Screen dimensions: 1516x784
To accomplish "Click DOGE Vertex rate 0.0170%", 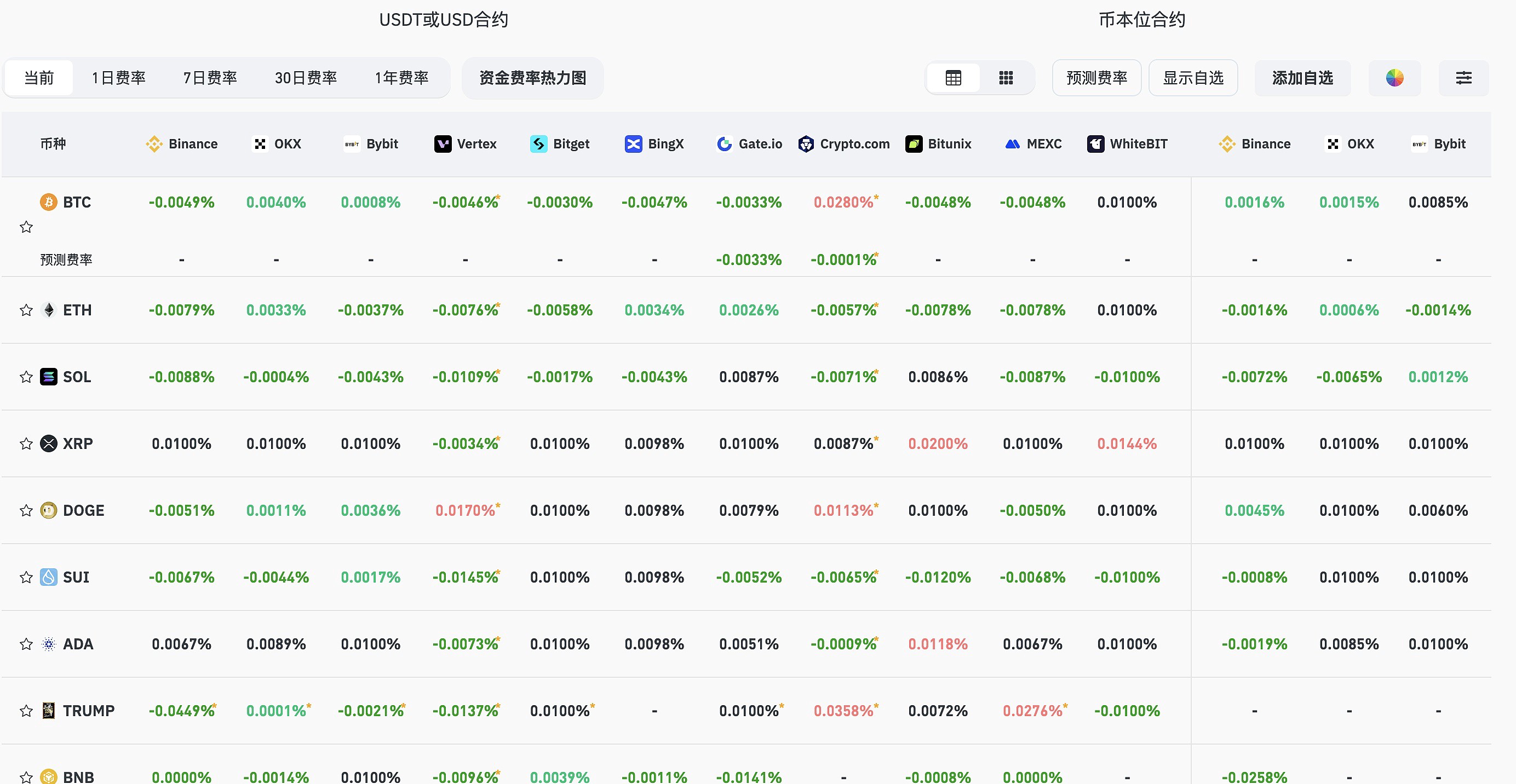I will click(465, 510).
